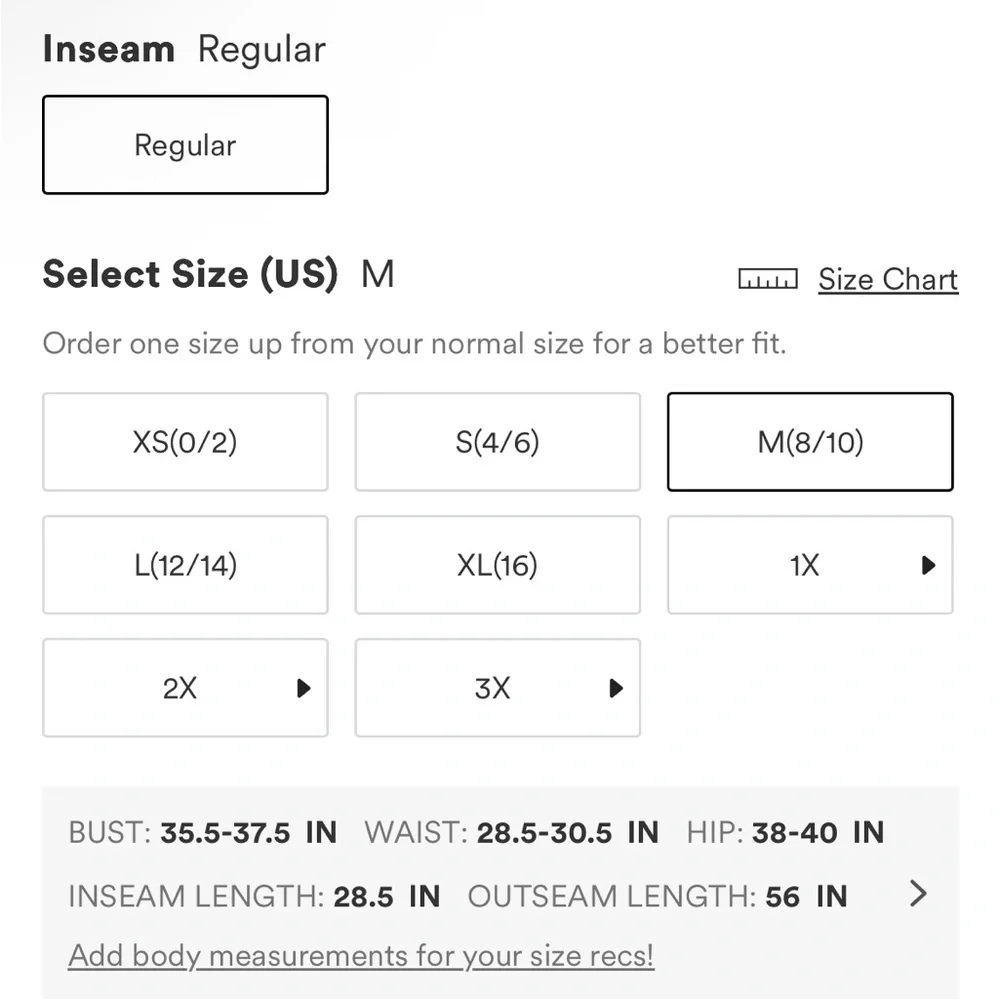1000x1000 pixels.
Task: Click the bust measurement text
Action: point(202,832)
